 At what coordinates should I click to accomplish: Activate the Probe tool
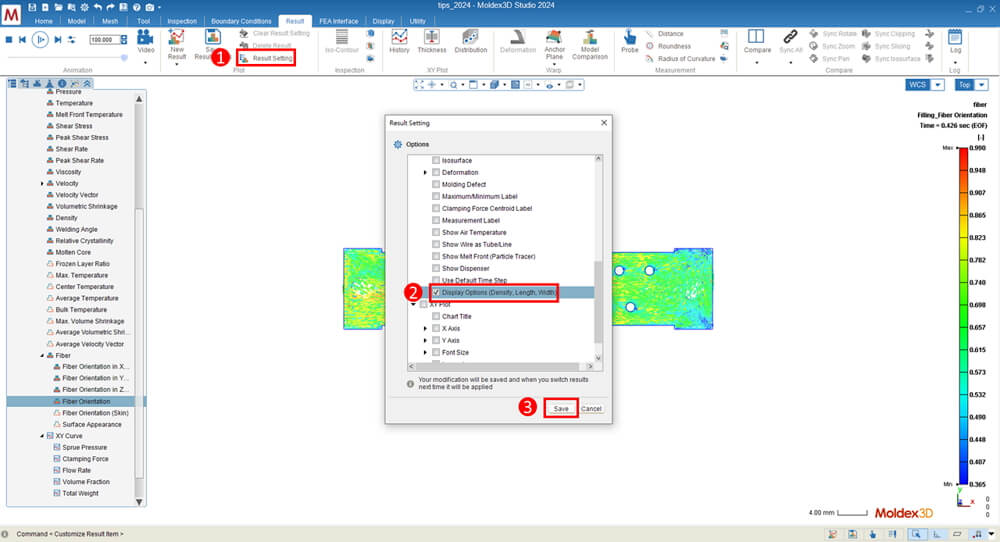click(x=629, y=41)
